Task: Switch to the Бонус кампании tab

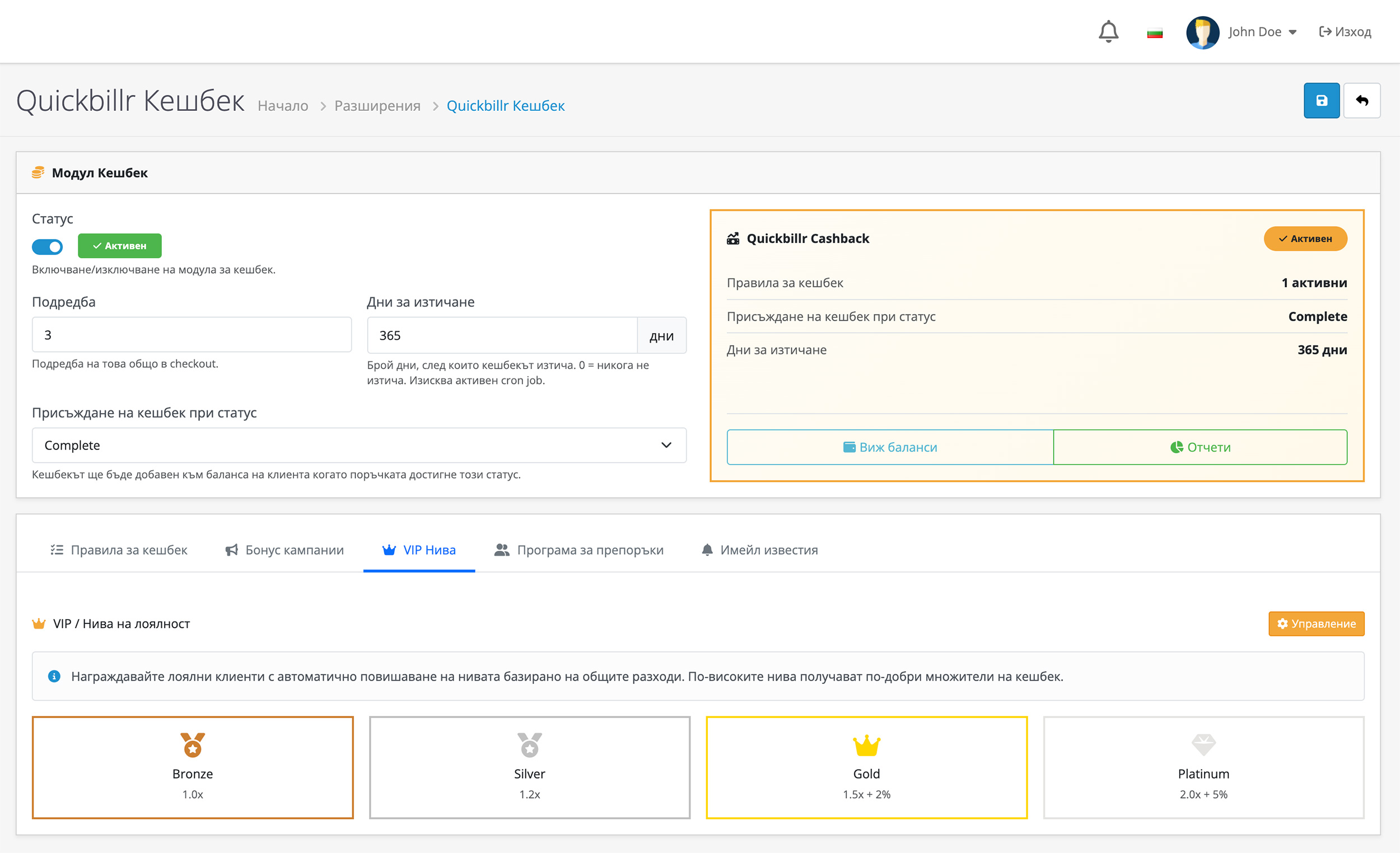Action: pos(284,550)
